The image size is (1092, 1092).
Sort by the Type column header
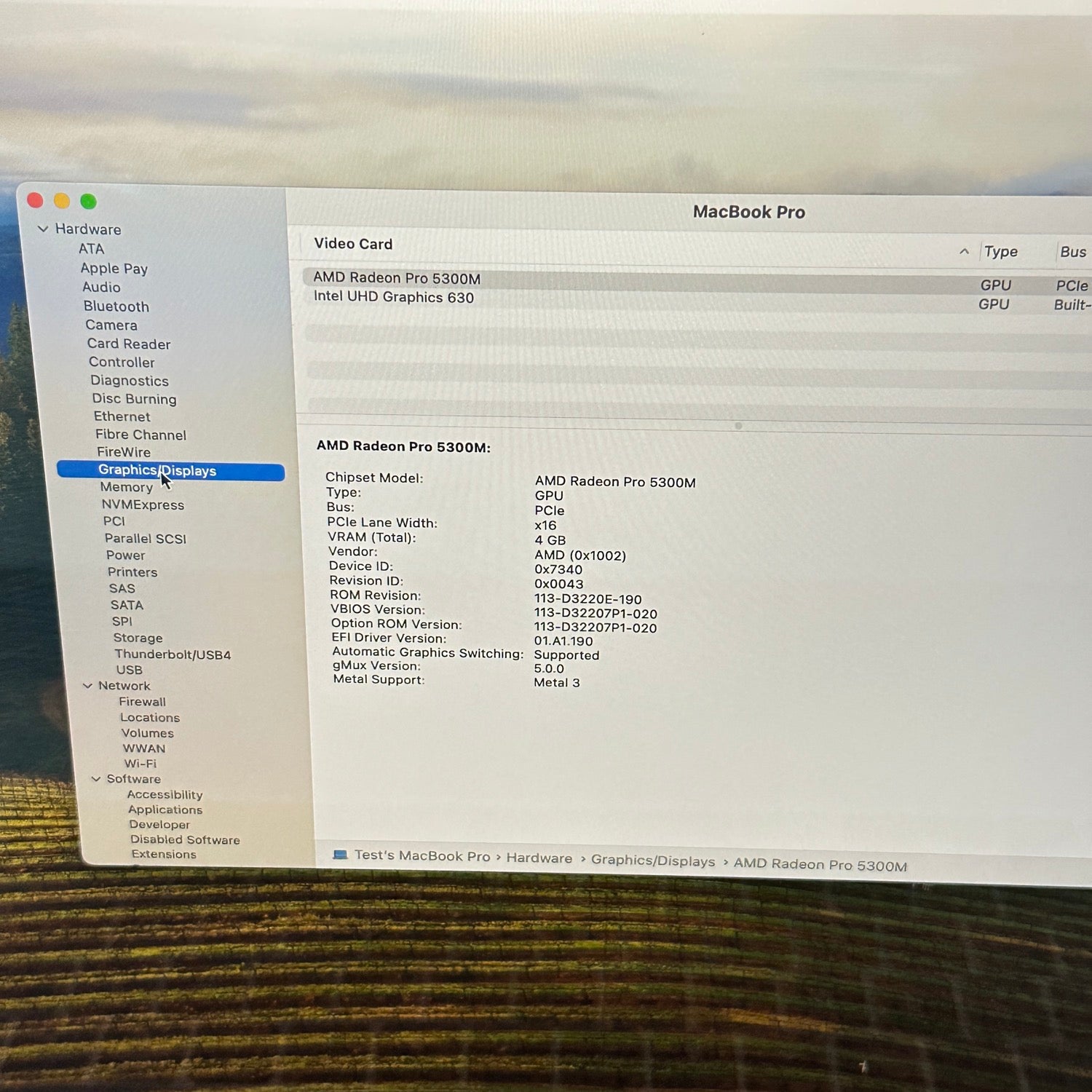click(1001, 252)
